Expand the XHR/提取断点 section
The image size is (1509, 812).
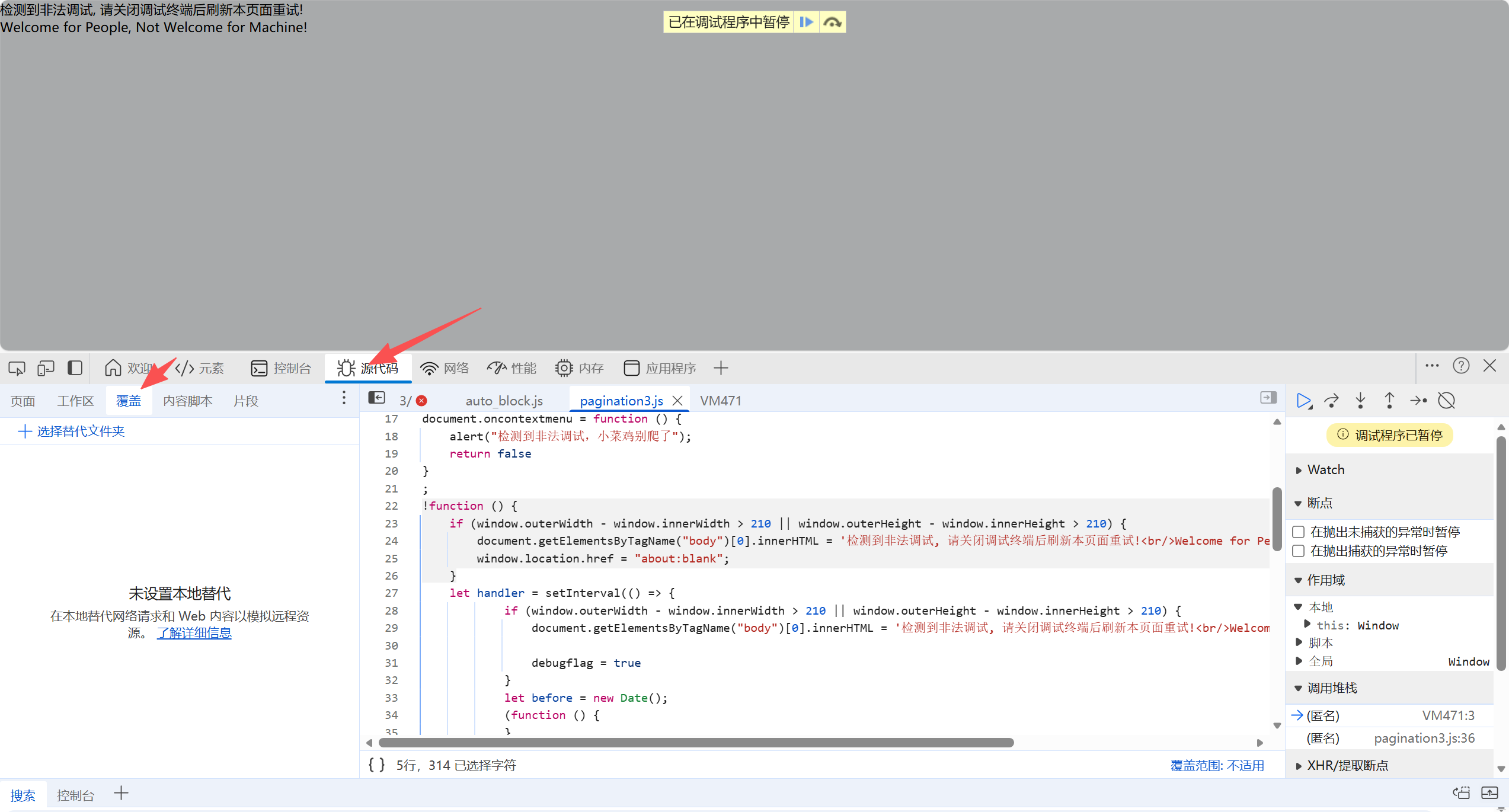[1347, 766]
